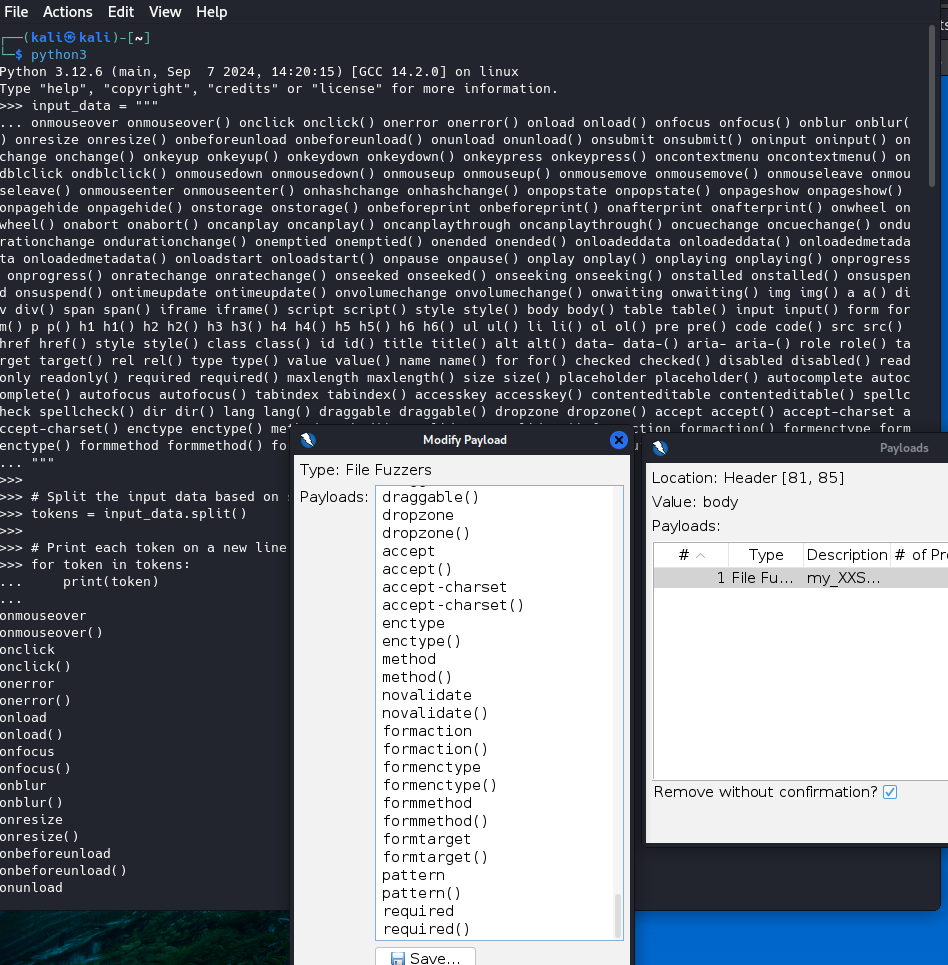
Task: Click 'tokens = input_data.split()' line in terminal
Action: (x=139, y=513)
